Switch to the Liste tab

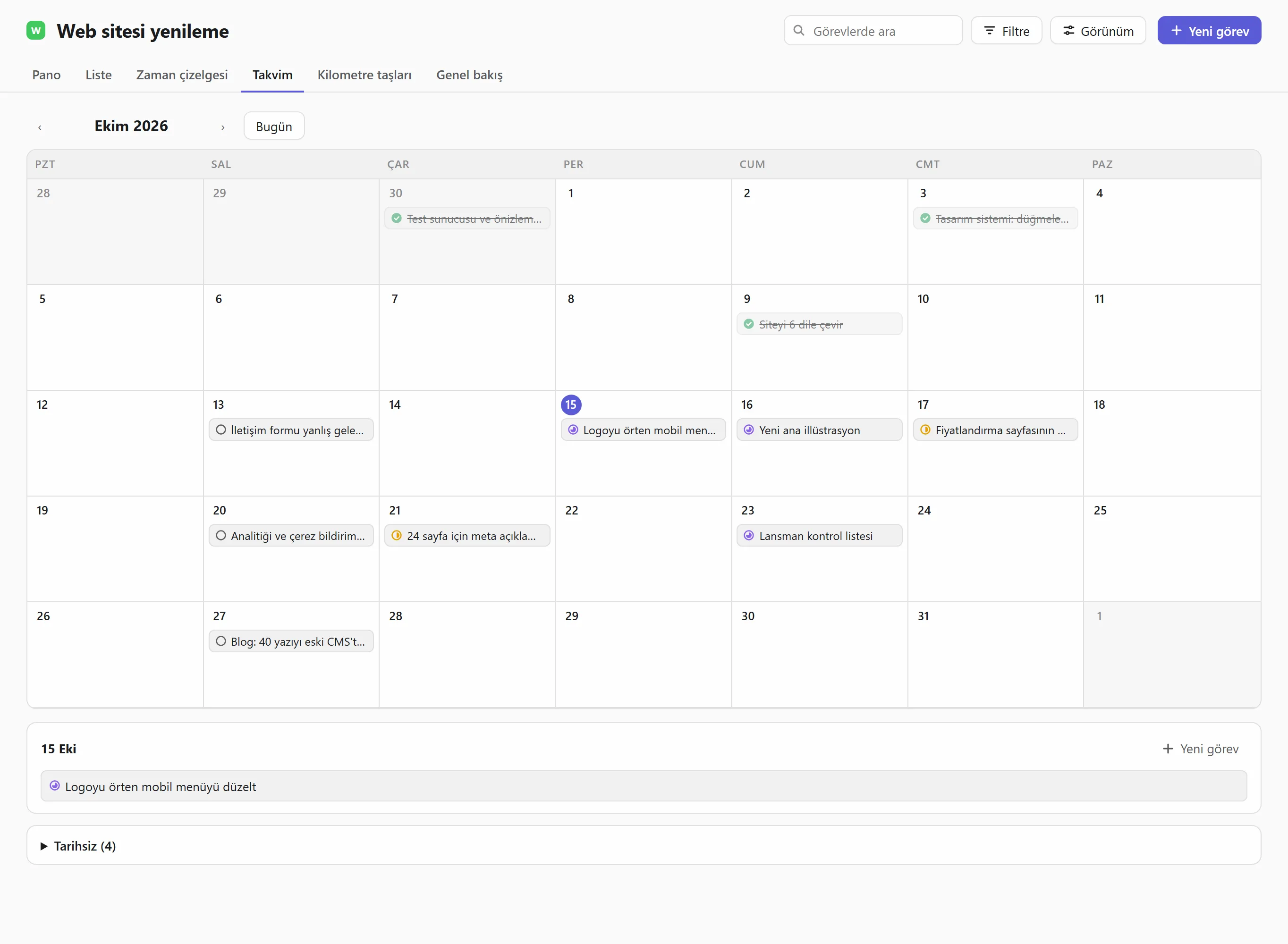[x=98, y=75]
